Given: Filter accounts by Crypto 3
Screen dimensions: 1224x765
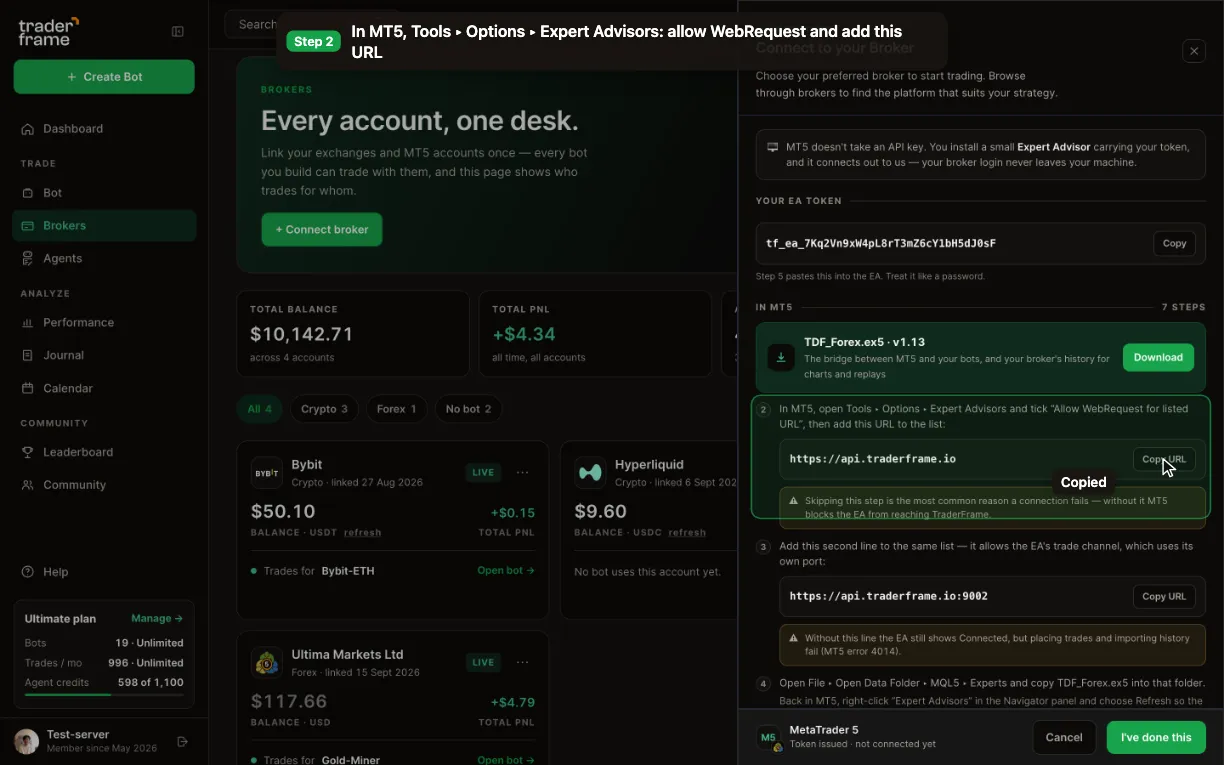Looking at the screenshot, I should click(325, 409).
